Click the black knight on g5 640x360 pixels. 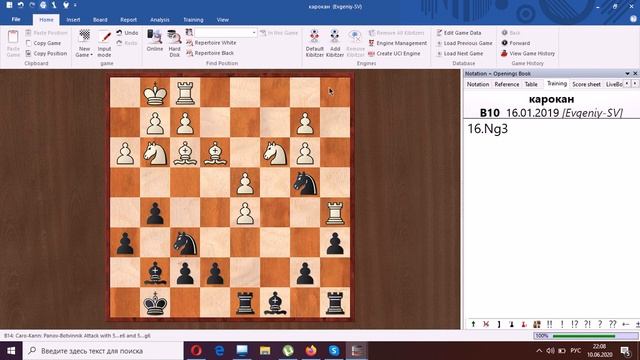click(305, 182)
